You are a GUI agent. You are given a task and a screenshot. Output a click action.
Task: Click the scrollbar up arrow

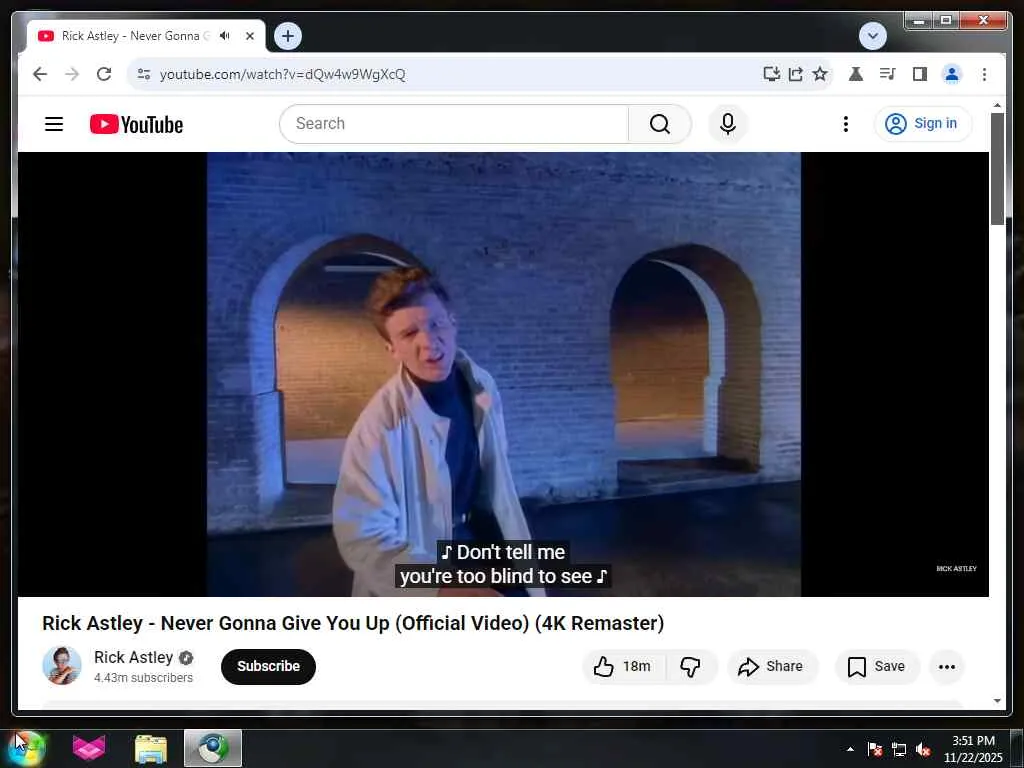tap(997, 105)
